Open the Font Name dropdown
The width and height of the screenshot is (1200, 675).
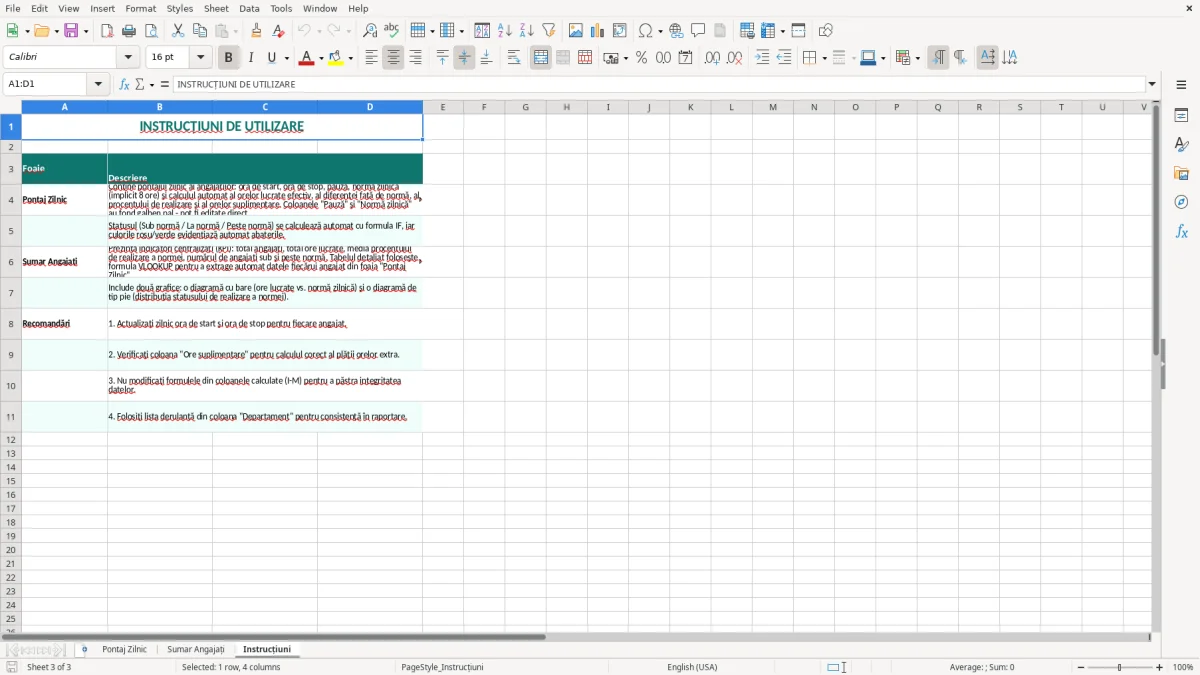pyautogui.click(x=129, y=58)
